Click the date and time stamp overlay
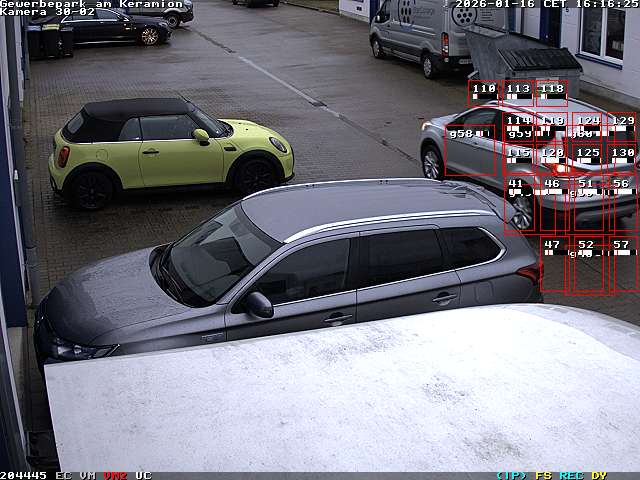Viewport: 640px width, 480px height. coord(546,4)
